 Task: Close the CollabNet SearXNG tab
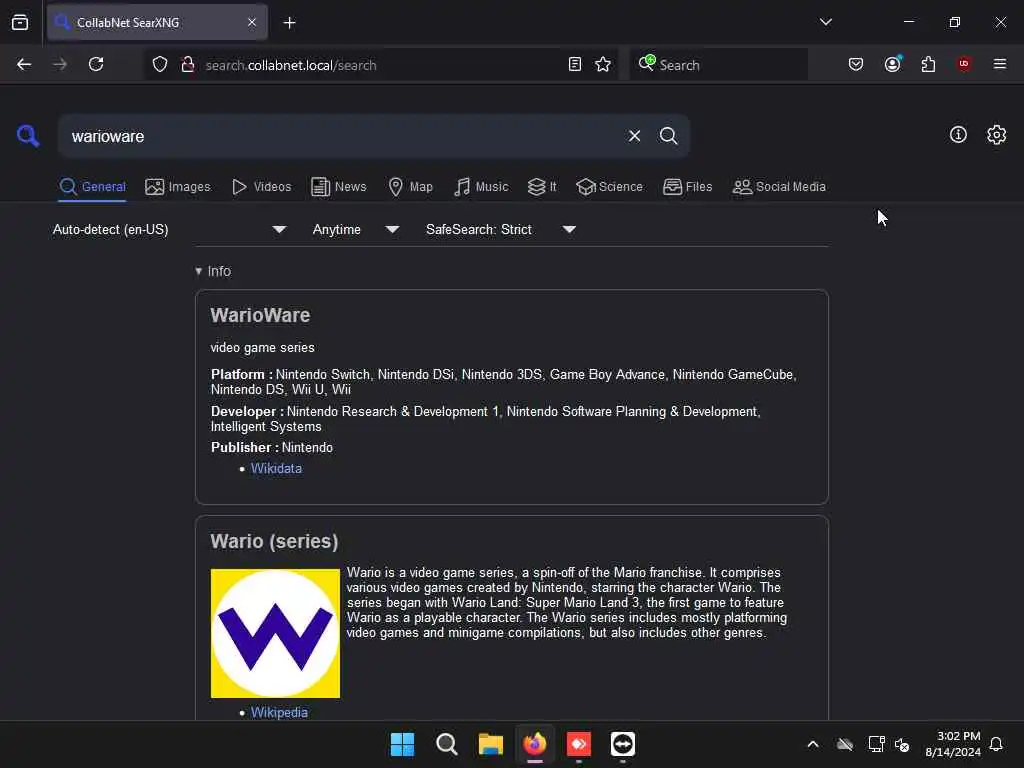(252, 22)
